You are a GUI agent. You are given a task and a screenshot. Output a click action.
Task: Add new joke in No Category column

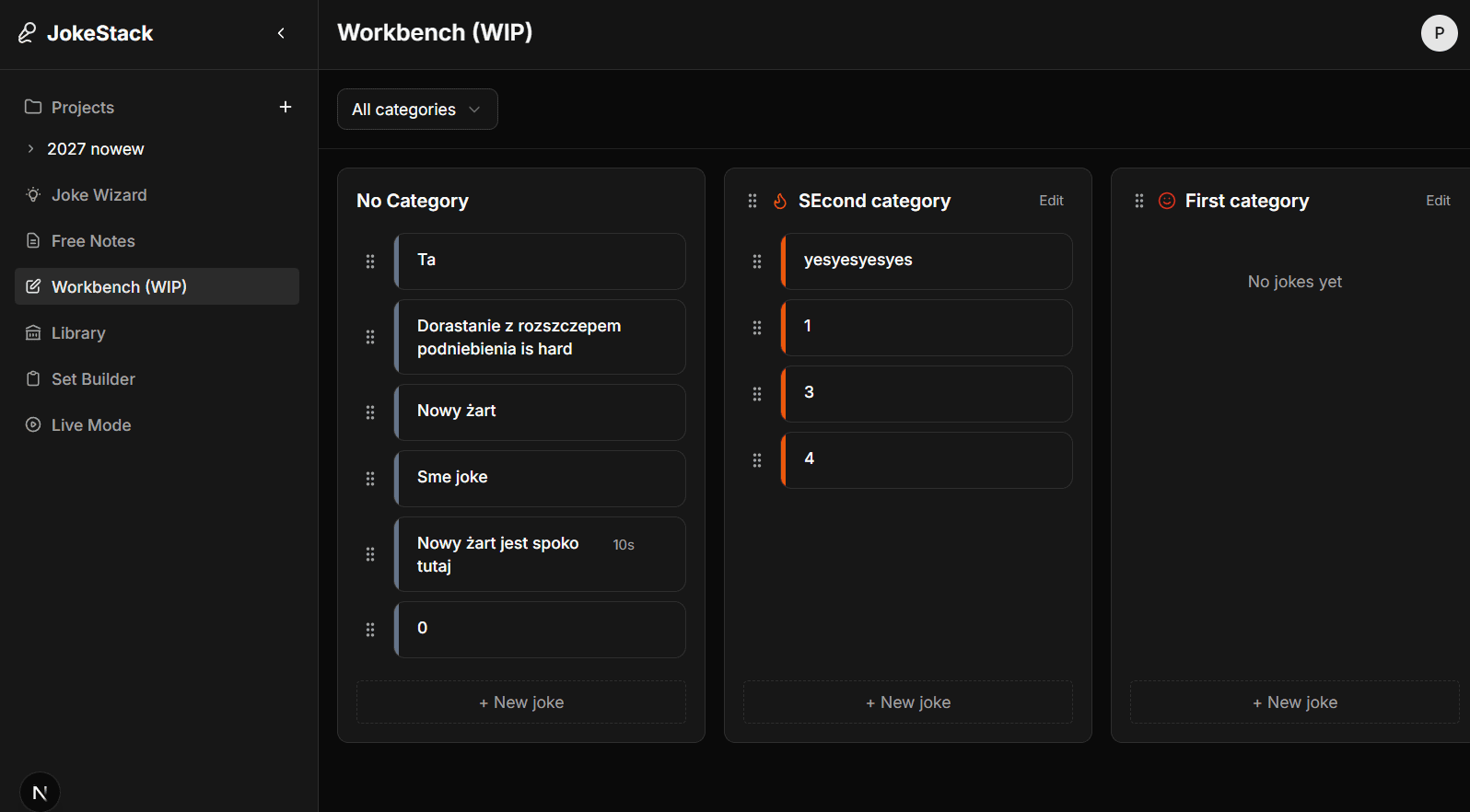tap(521, 702)
